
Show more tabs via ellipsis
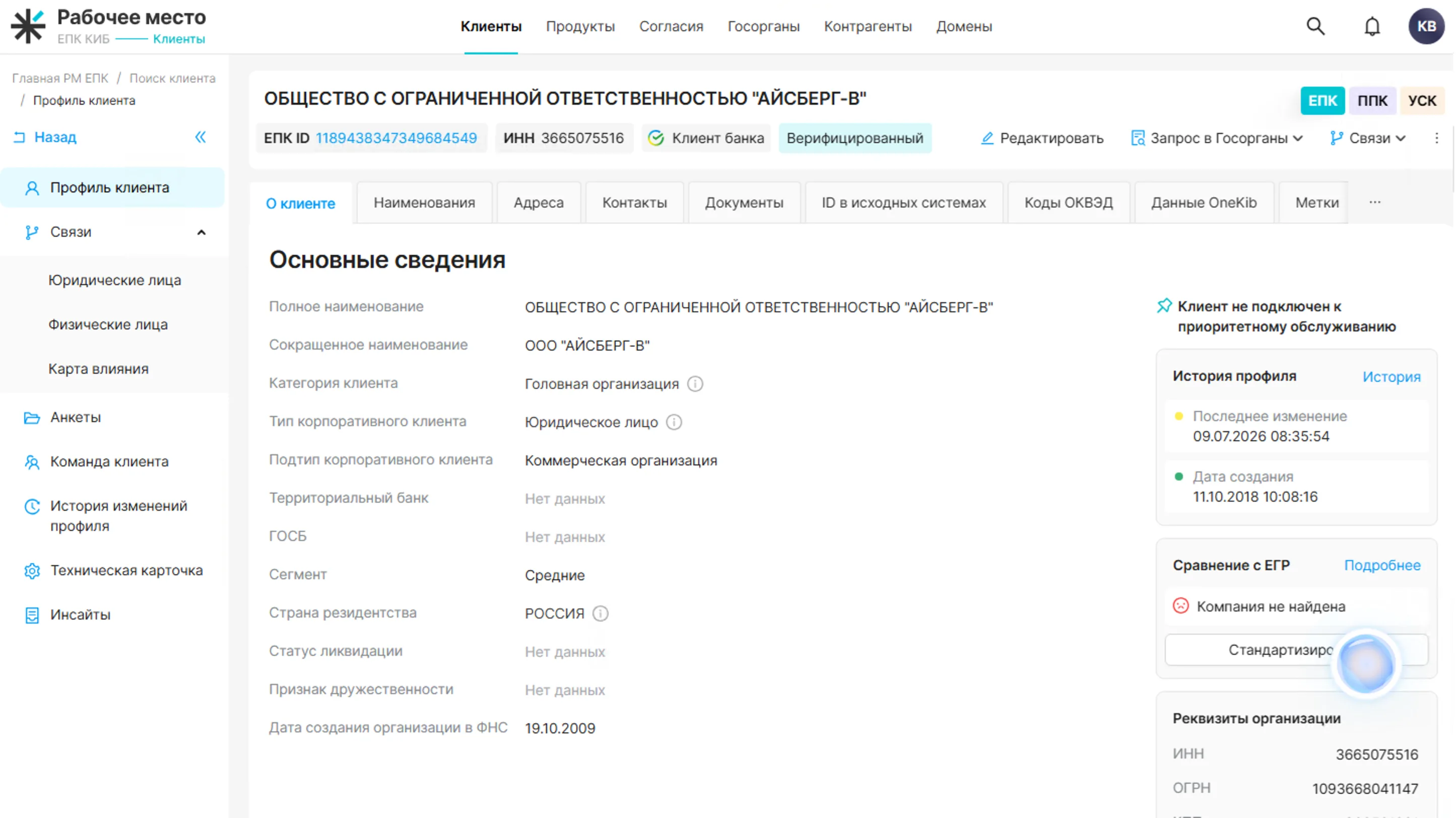click(x=1374, y=202)
